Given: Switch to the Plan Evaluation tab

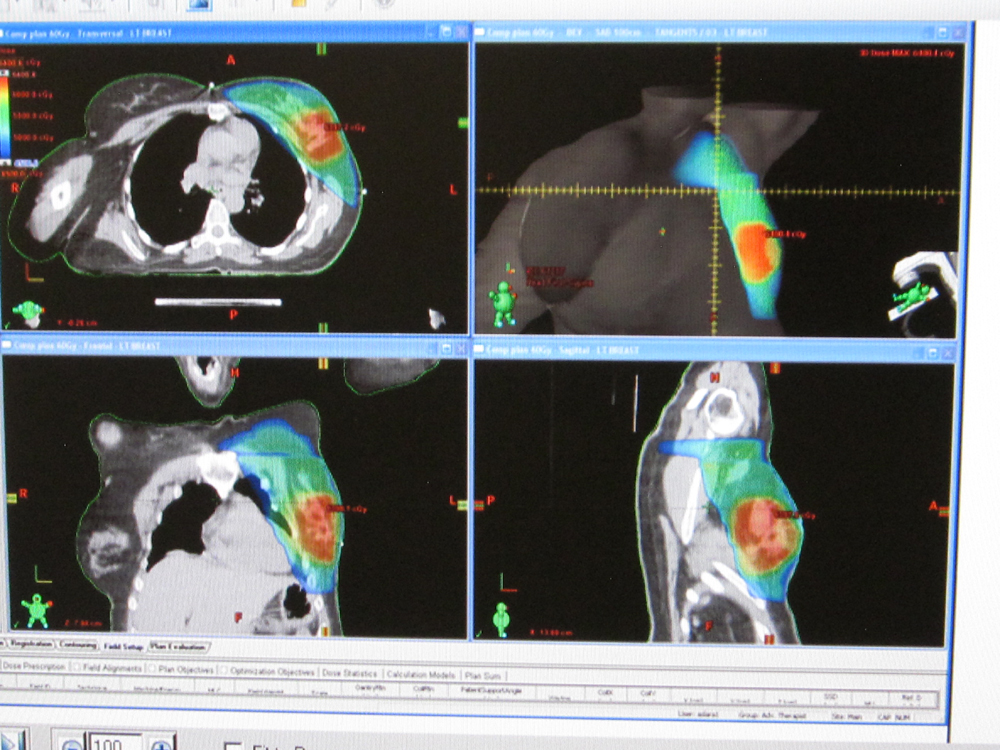Looking at the screenshot, I should coord(178,647).
